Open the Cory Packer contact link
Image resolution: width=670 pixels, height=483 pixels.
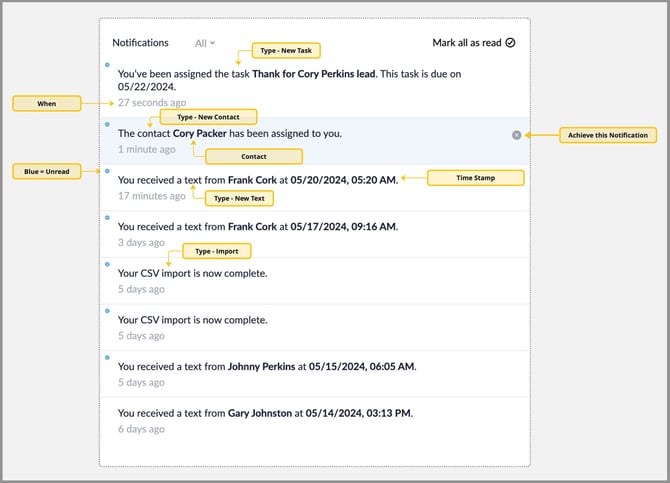[204, 133]
